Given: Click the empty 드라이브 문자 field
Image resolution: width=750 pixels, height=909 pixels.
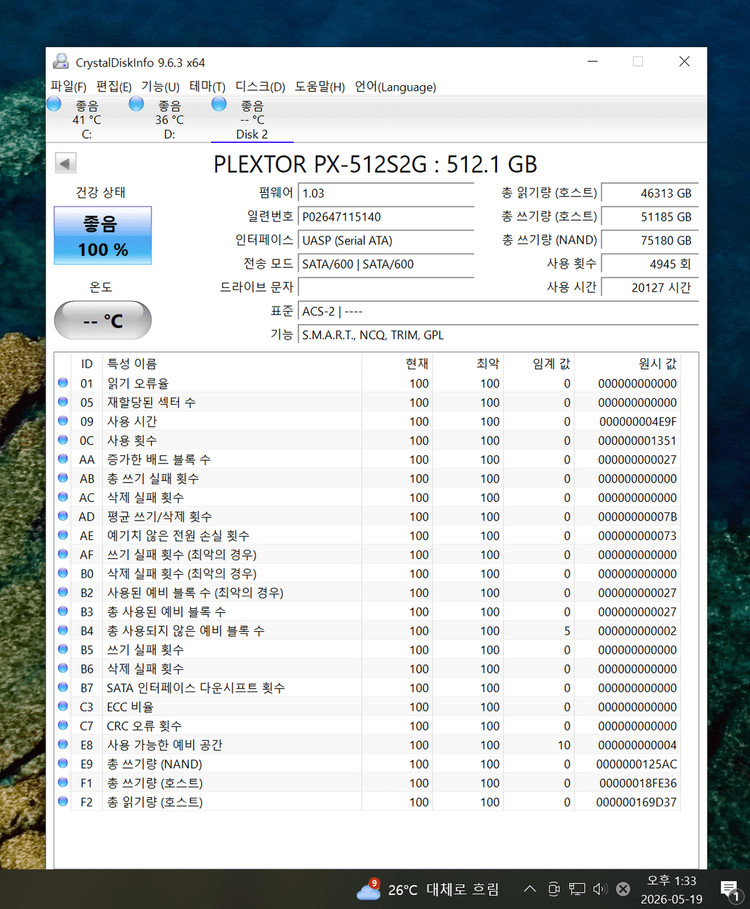Looking at the screenshot, I should [x=386, y=287].
